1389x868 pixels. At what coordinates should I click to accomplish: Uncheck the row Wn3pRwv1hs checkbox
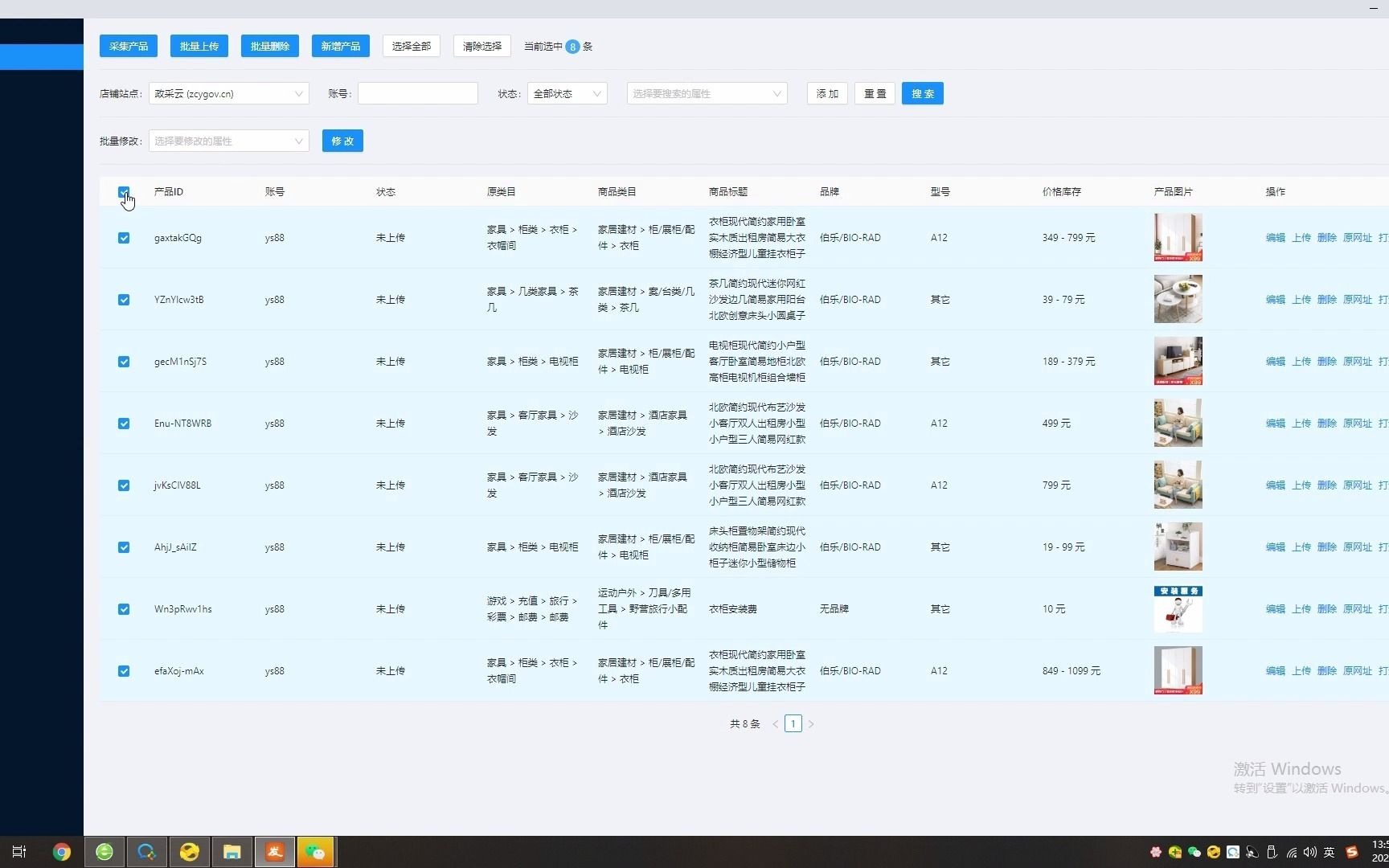(x=124, y=609)
